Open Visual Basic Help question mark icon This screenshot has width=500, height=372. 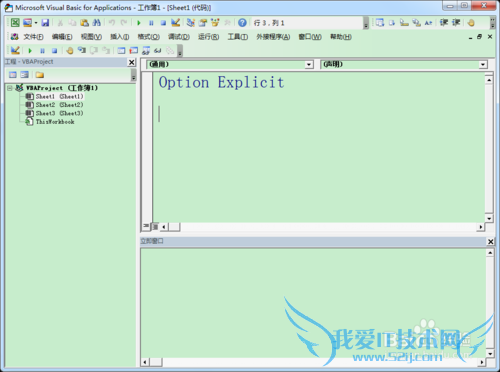[x=242, y=23]
